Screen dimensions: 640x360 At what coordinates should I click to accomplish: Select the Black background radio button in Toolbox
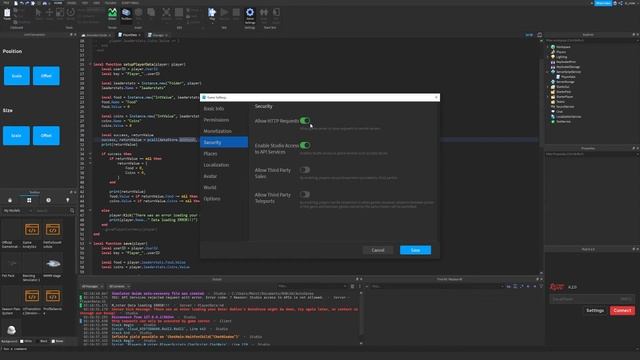click(38, 341)
